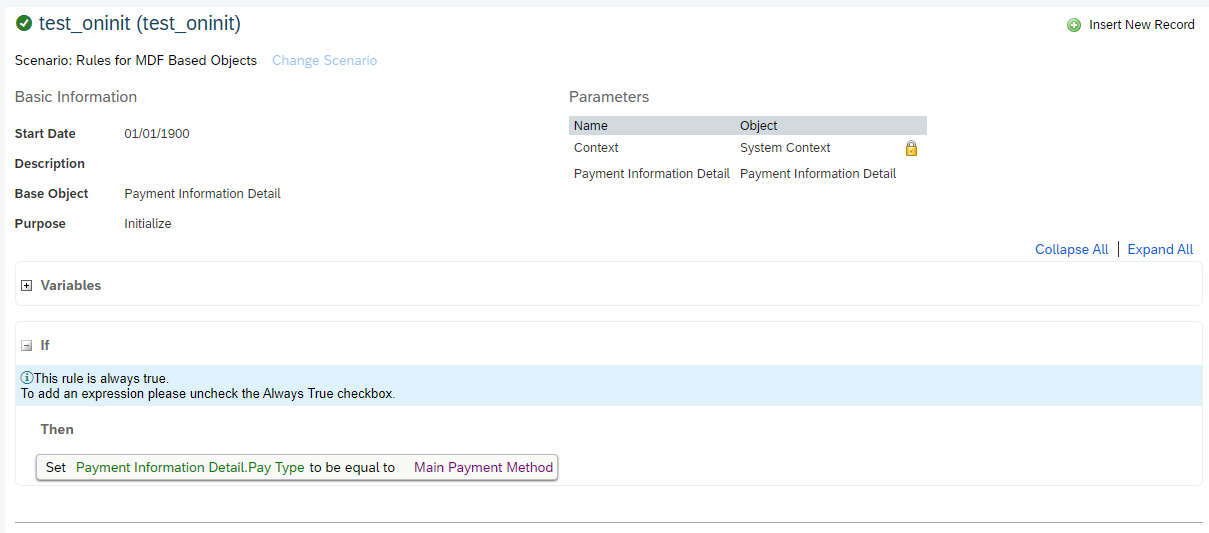Screen dimensions: 1209x533
Task: Select the Context parameter row name
Action: [596, 148]
